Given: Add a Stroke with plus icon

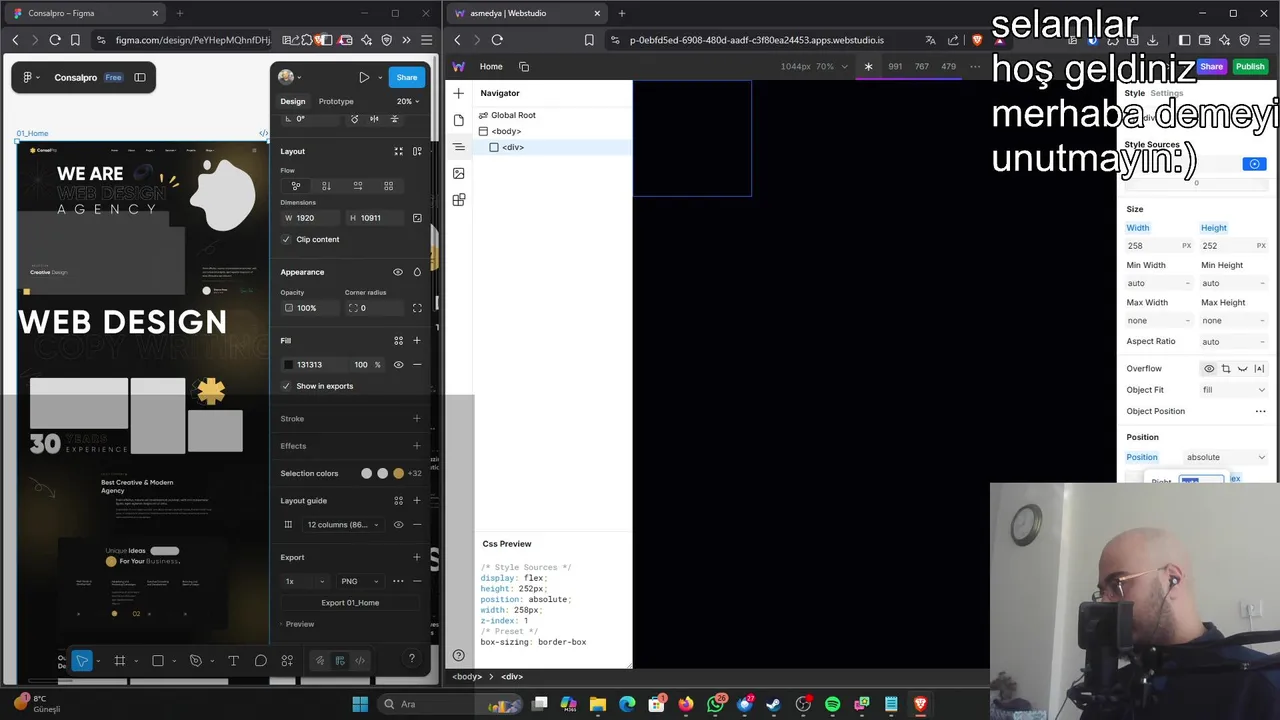Looking at the screenshot, I should [417, 418].
